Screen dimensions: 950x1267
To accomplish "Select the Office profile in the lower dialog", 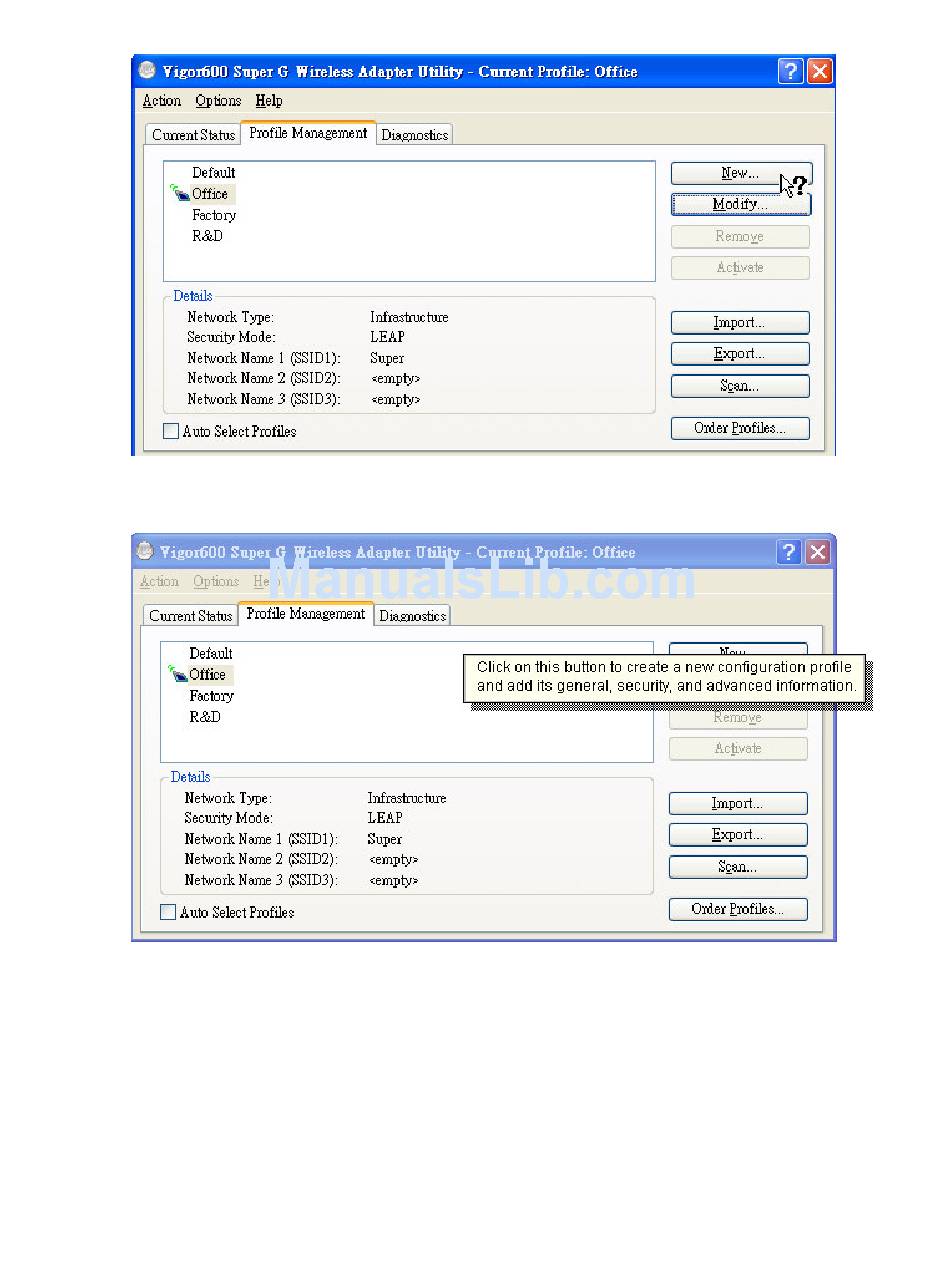I will (208, 675).
